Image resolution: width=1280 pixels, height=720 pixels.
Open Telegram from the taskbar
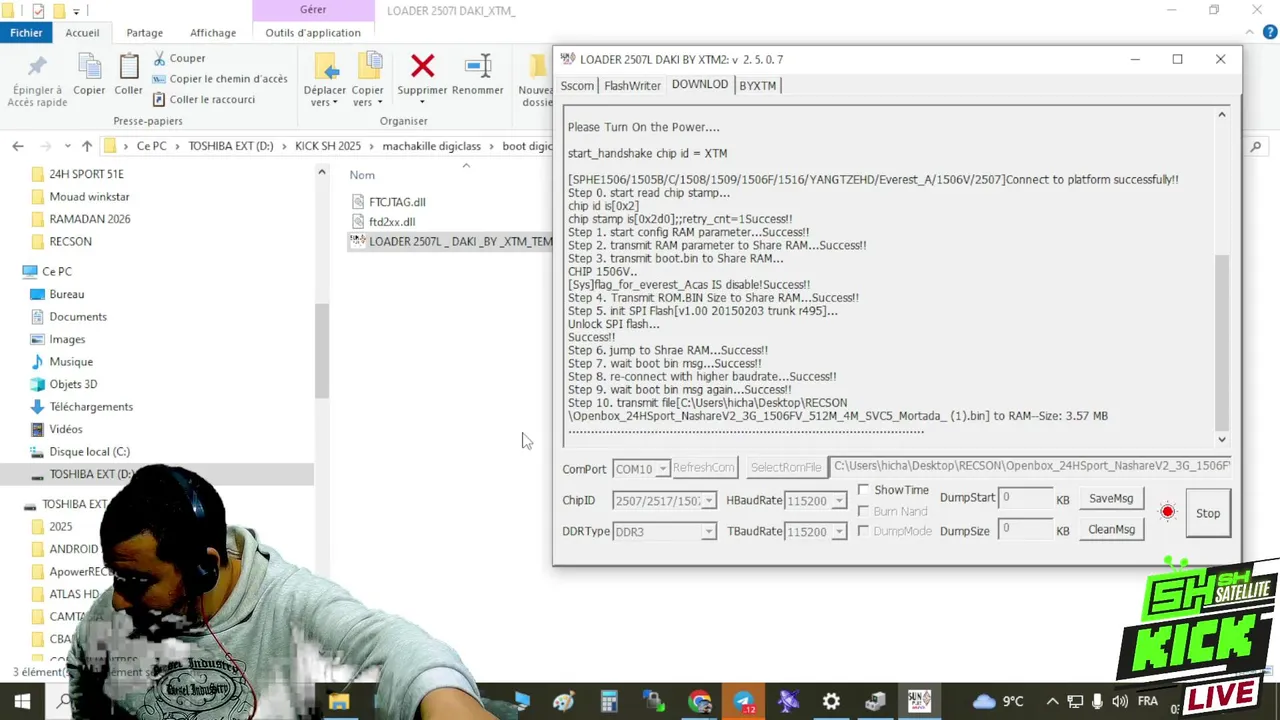click(744, 702)
